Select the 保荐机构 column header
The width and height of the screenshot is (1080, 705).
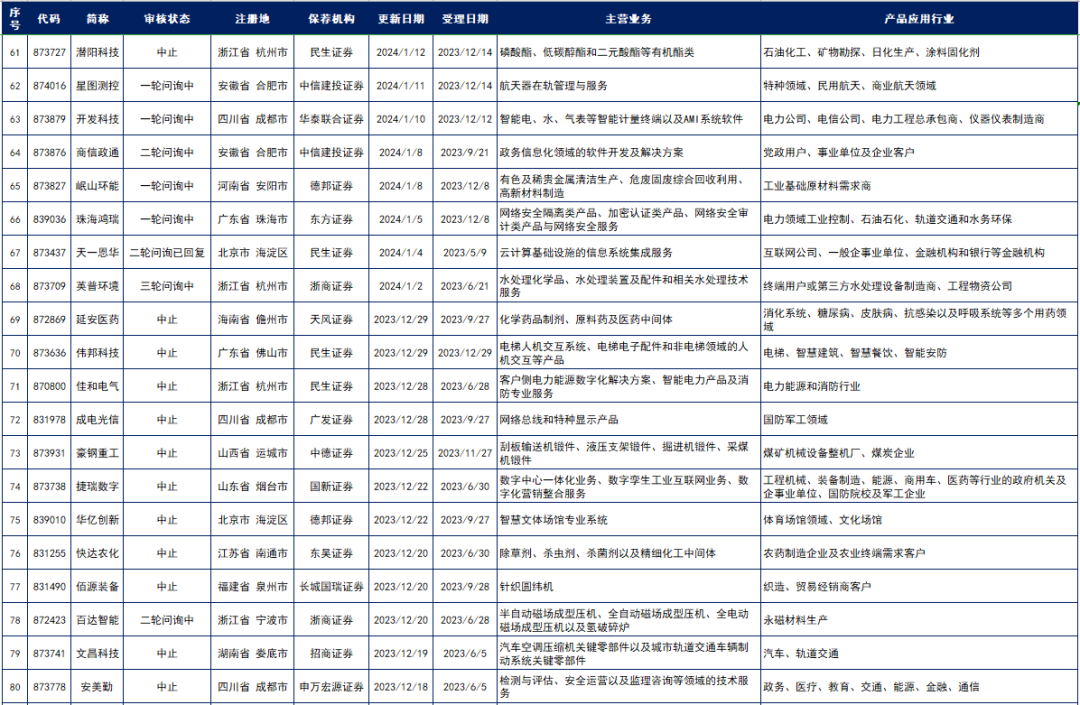click(331, 19)
